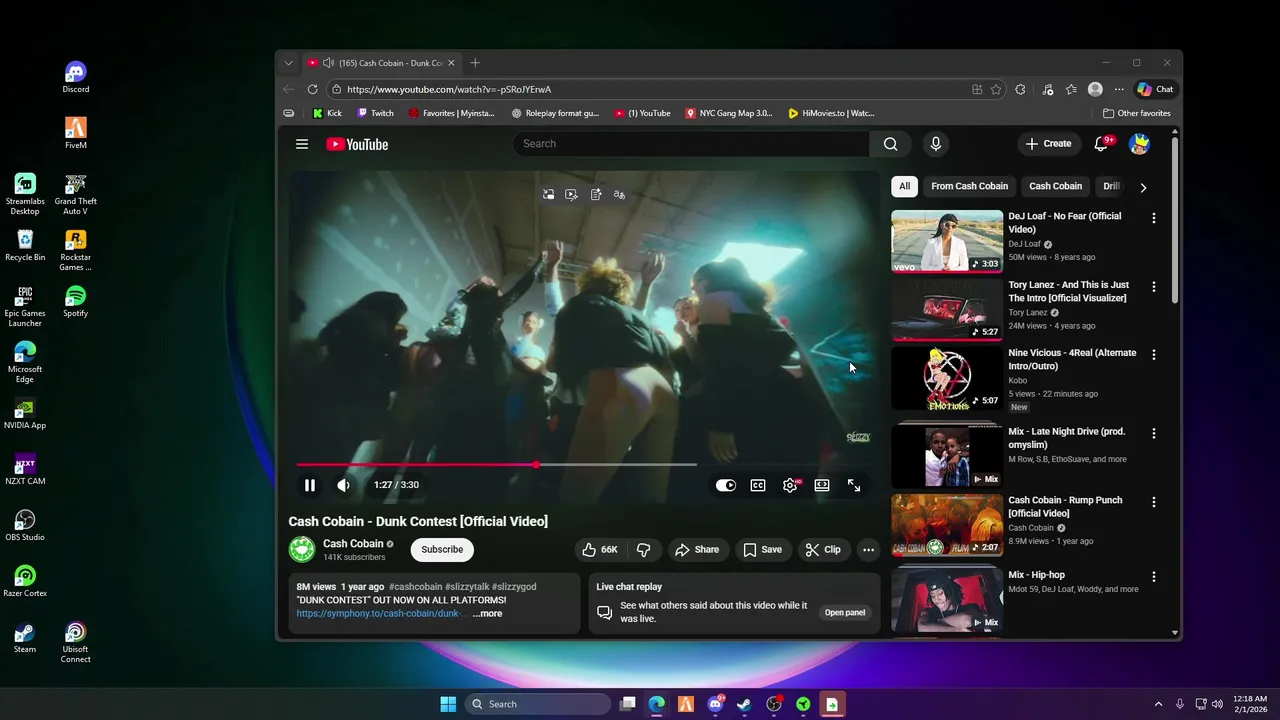1280x720 pixels.
Task: Switch the player to theater mode
Action: [x=822, y=485]
